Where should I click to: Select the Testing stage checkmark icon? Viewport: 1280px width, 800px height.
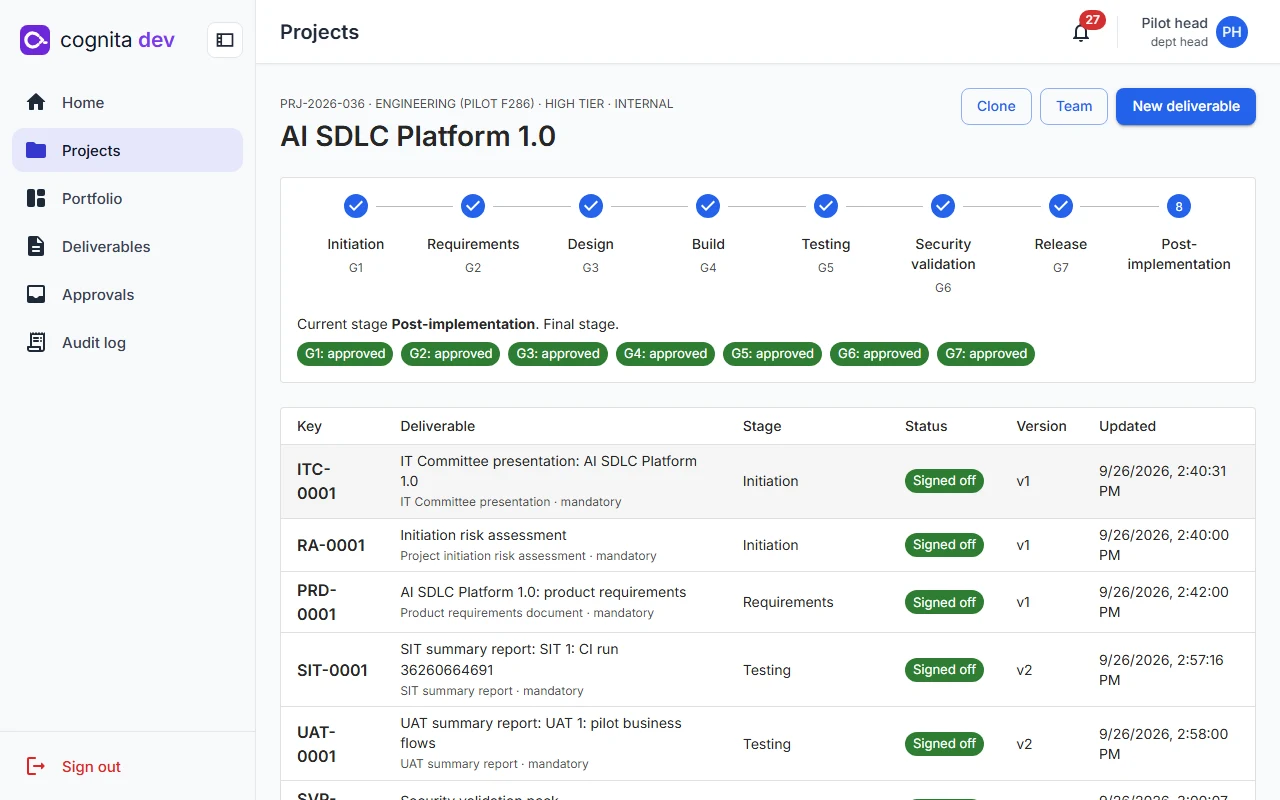tap(826, 206)
